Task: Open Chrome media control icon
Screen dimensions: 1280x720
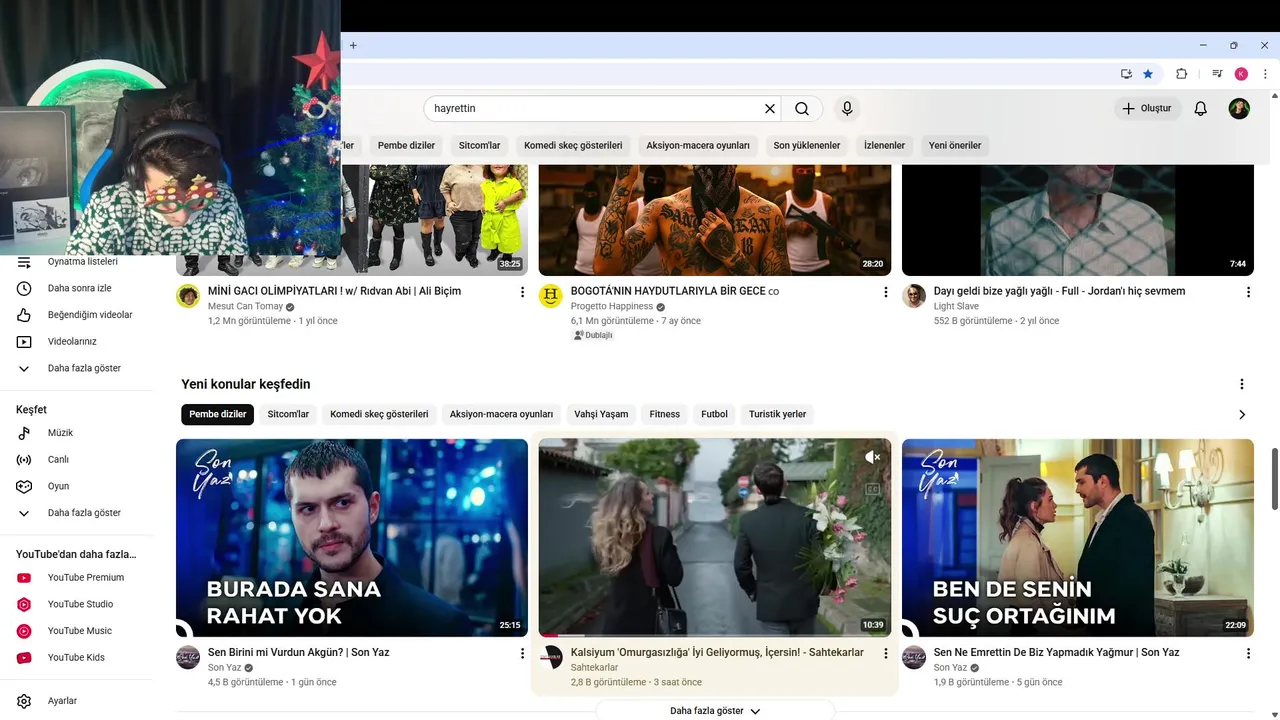Action: click(1217, 74)
